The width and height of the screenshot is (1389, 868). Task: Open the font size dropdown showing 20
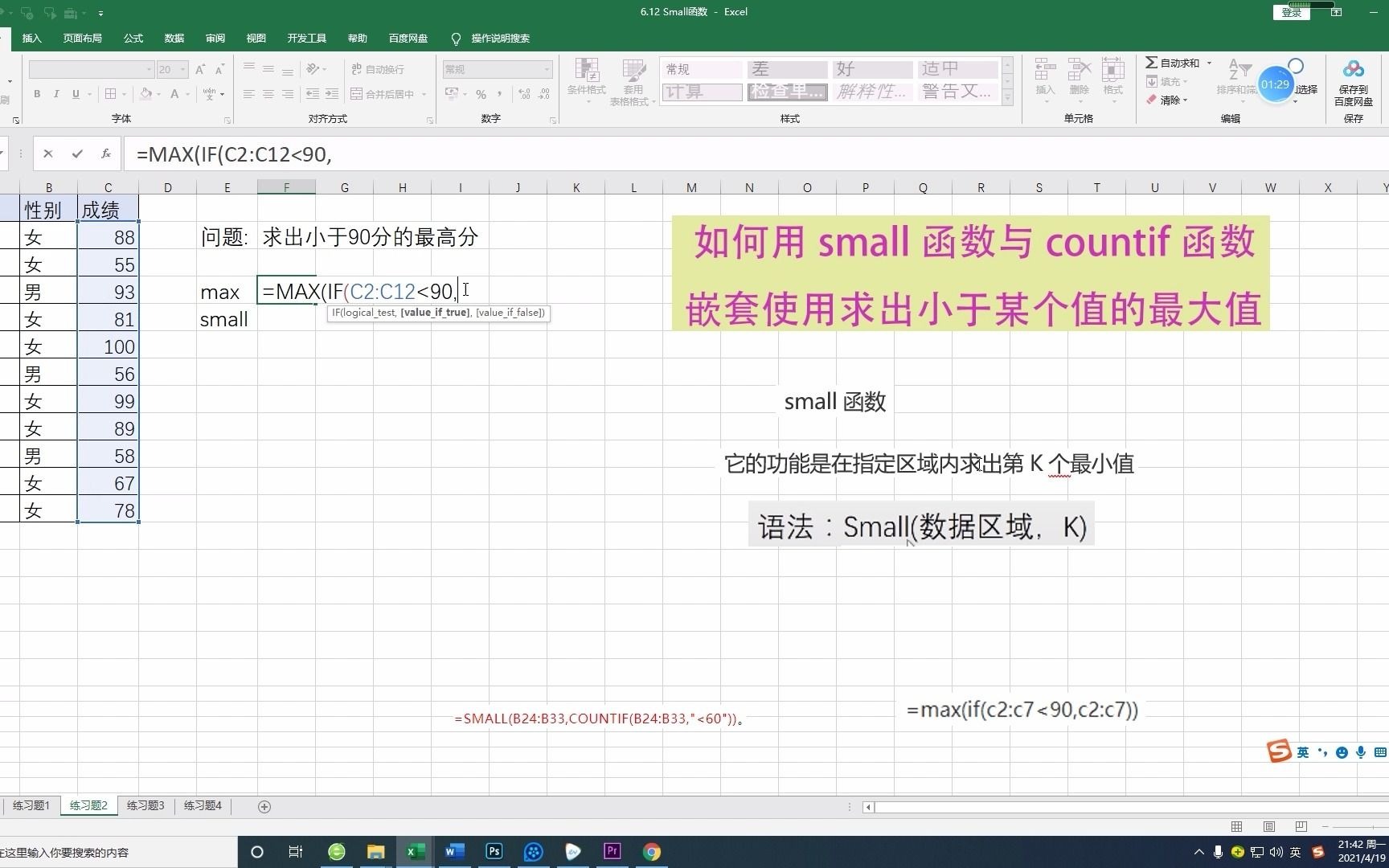[183, 69]
